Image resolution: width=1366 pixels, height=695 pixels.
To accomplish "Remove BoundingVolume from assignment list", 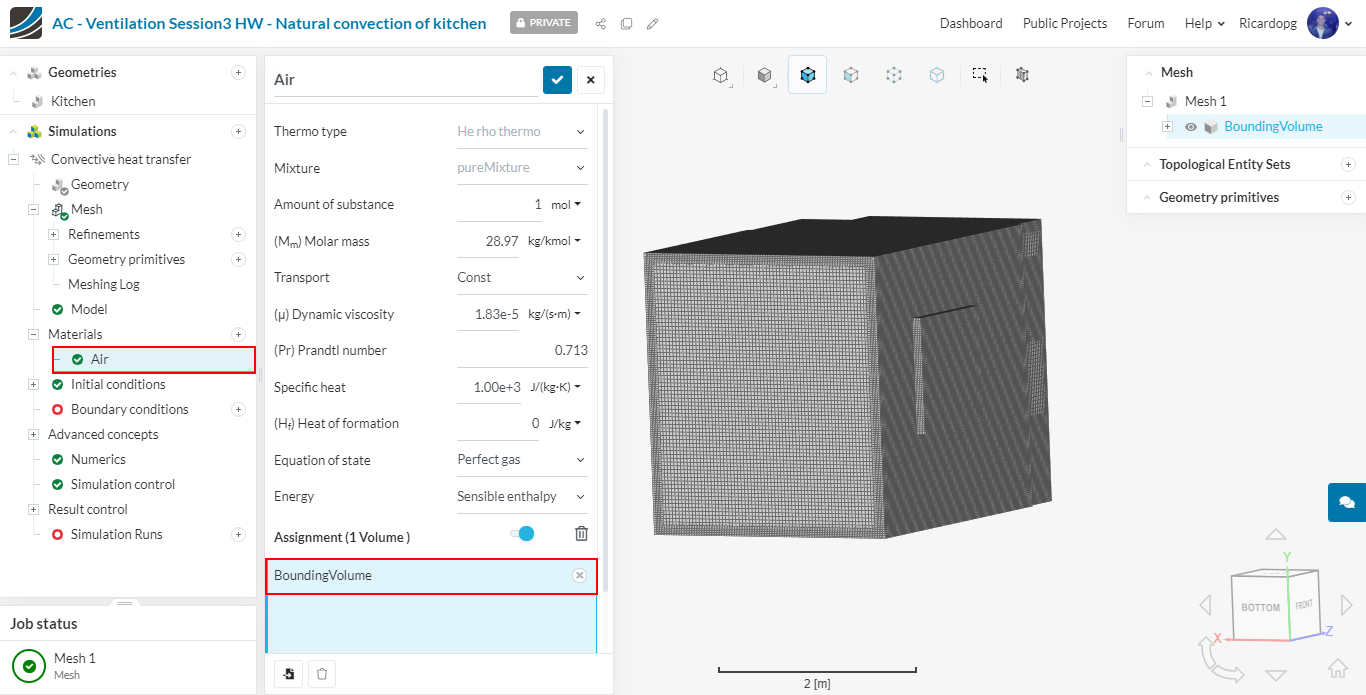I will [579, 576].
